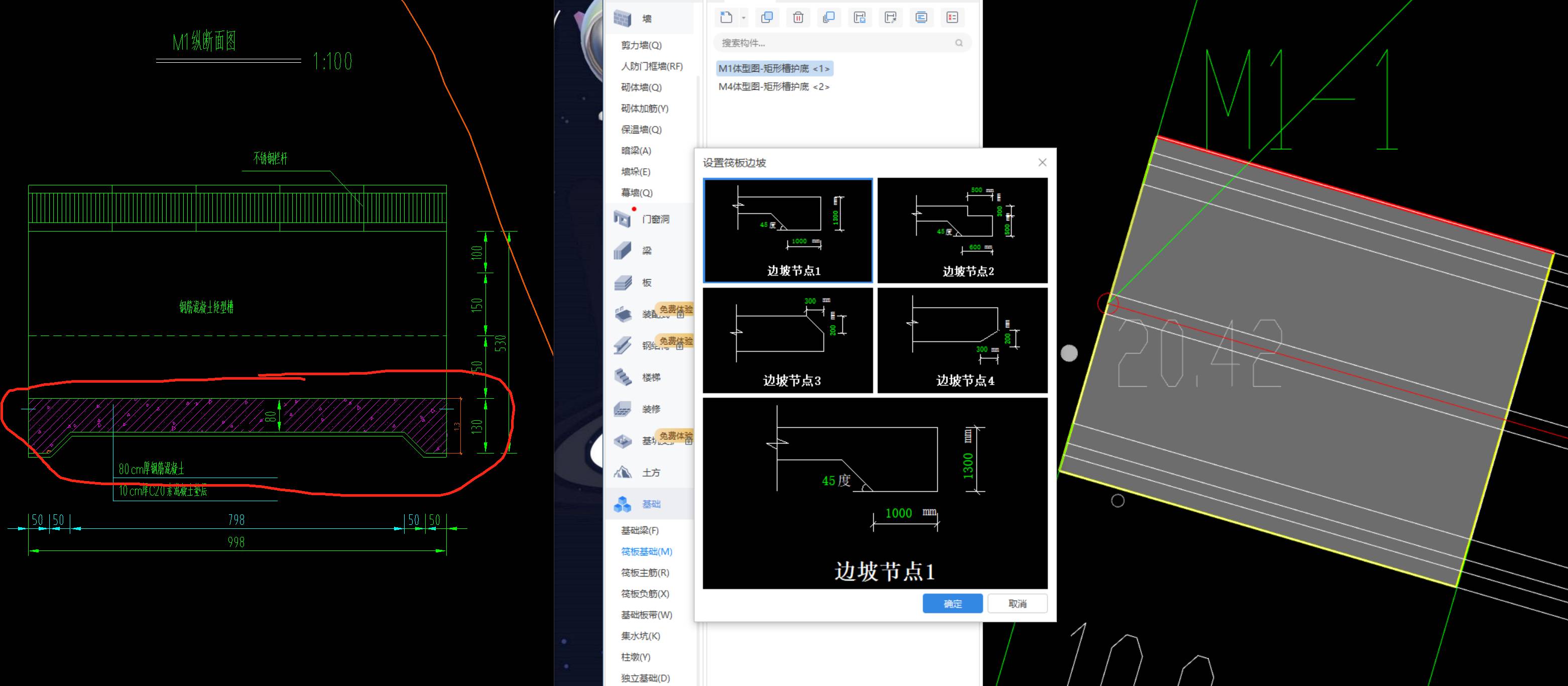Select 砌体加筋(Y) item
The width and height of the screenshot is (1568, 686).
point(645,108)
